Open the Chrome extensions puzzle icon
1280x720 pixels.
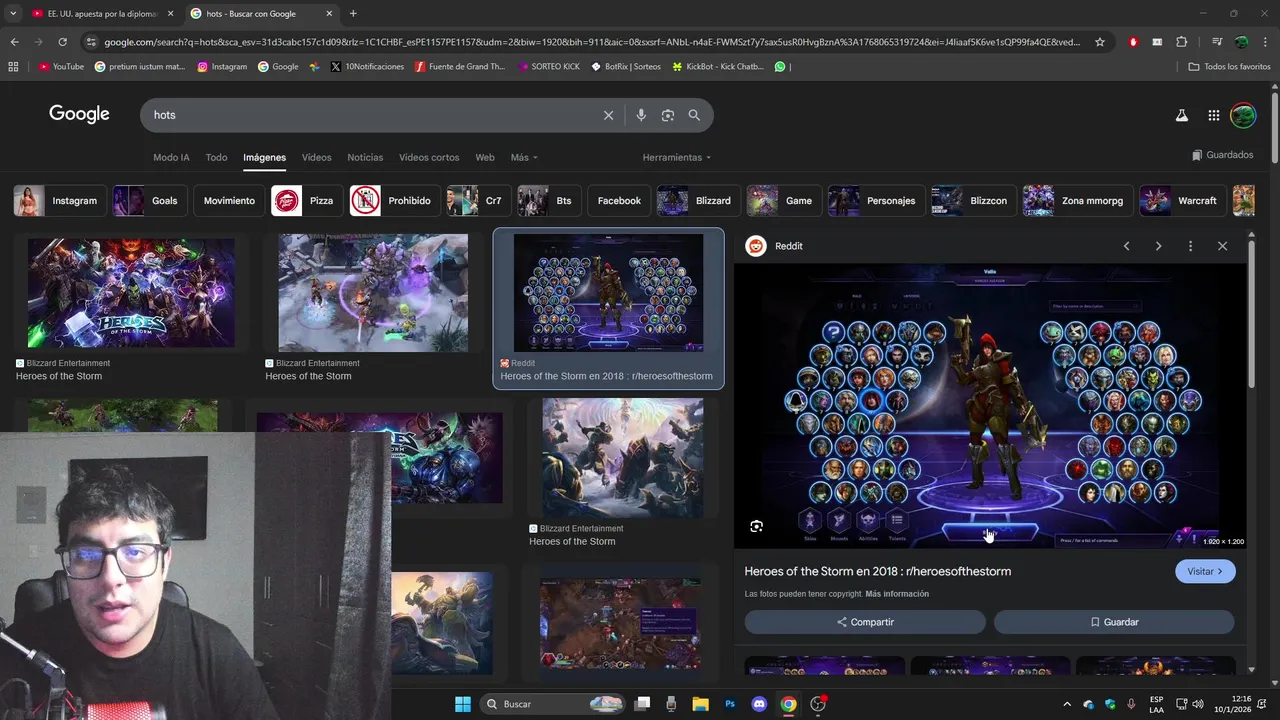pyautogui.click(x=1181, y=42)
